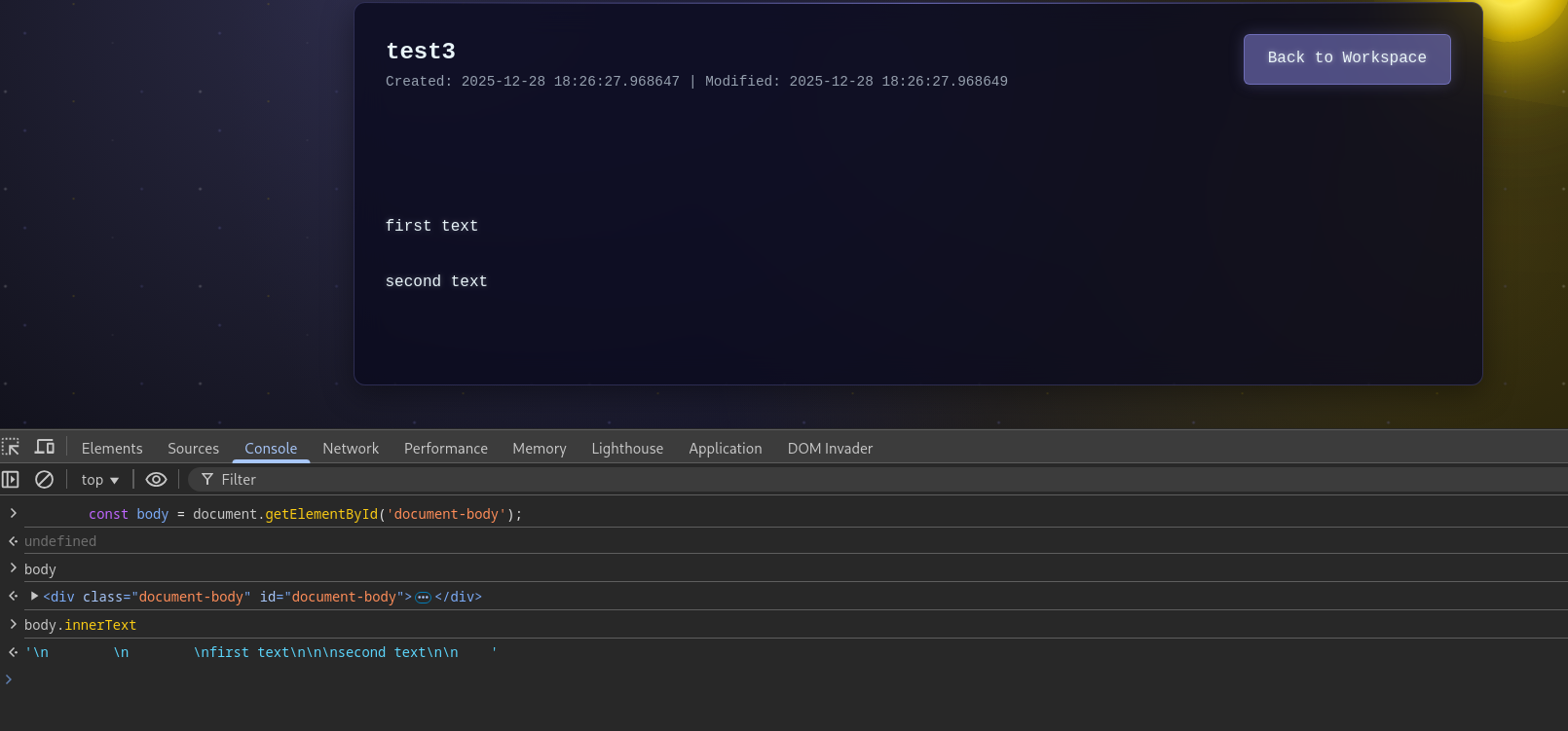1568x731 pixels.
Task: Go to the Network tab
Action: coord(351,449)
